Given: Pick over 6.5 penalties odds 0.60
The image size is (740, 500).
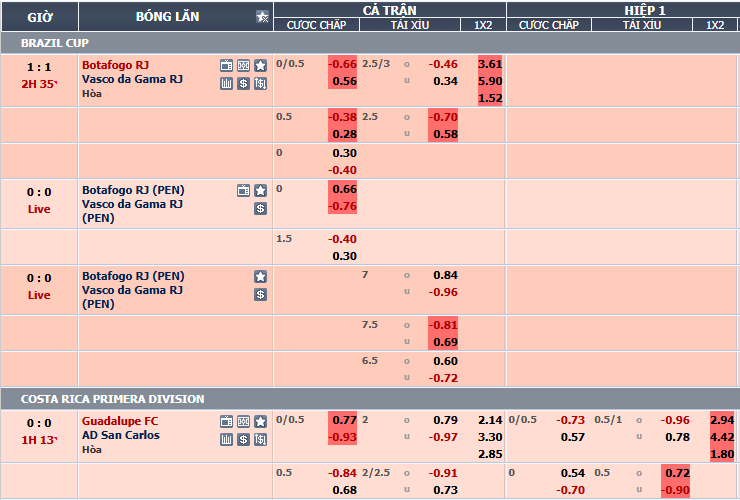Looking at the screenshot, I should tap(445, 361).
